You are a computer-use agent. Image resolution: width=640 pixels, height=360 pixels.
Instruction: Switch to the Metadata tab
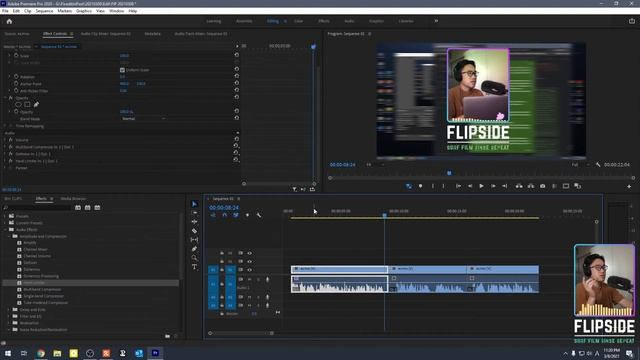tap(153, 34)
